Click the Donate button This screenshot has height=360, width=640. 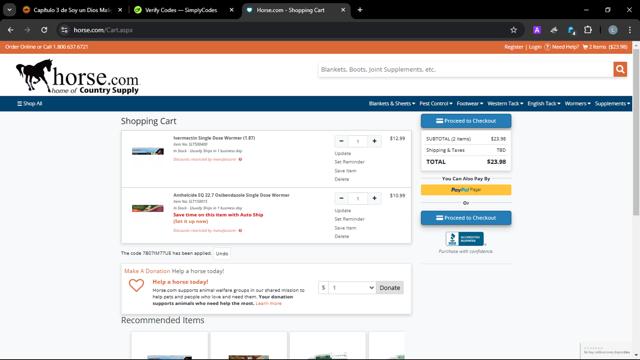389,288
